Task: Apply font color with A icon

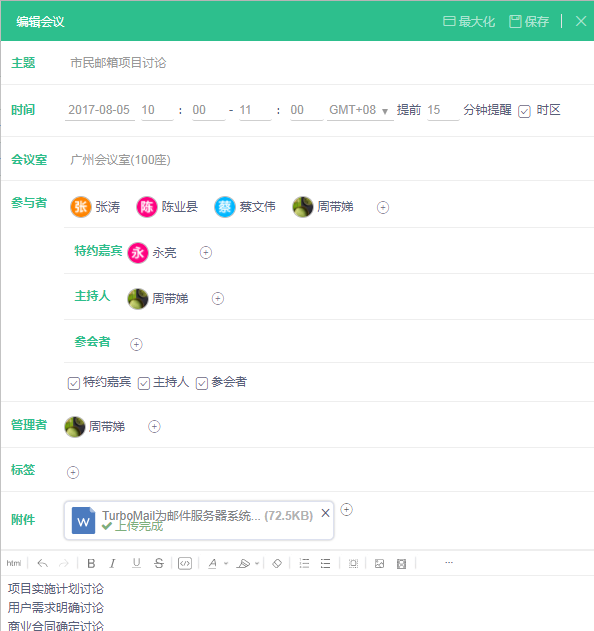Action: (212, 563)
